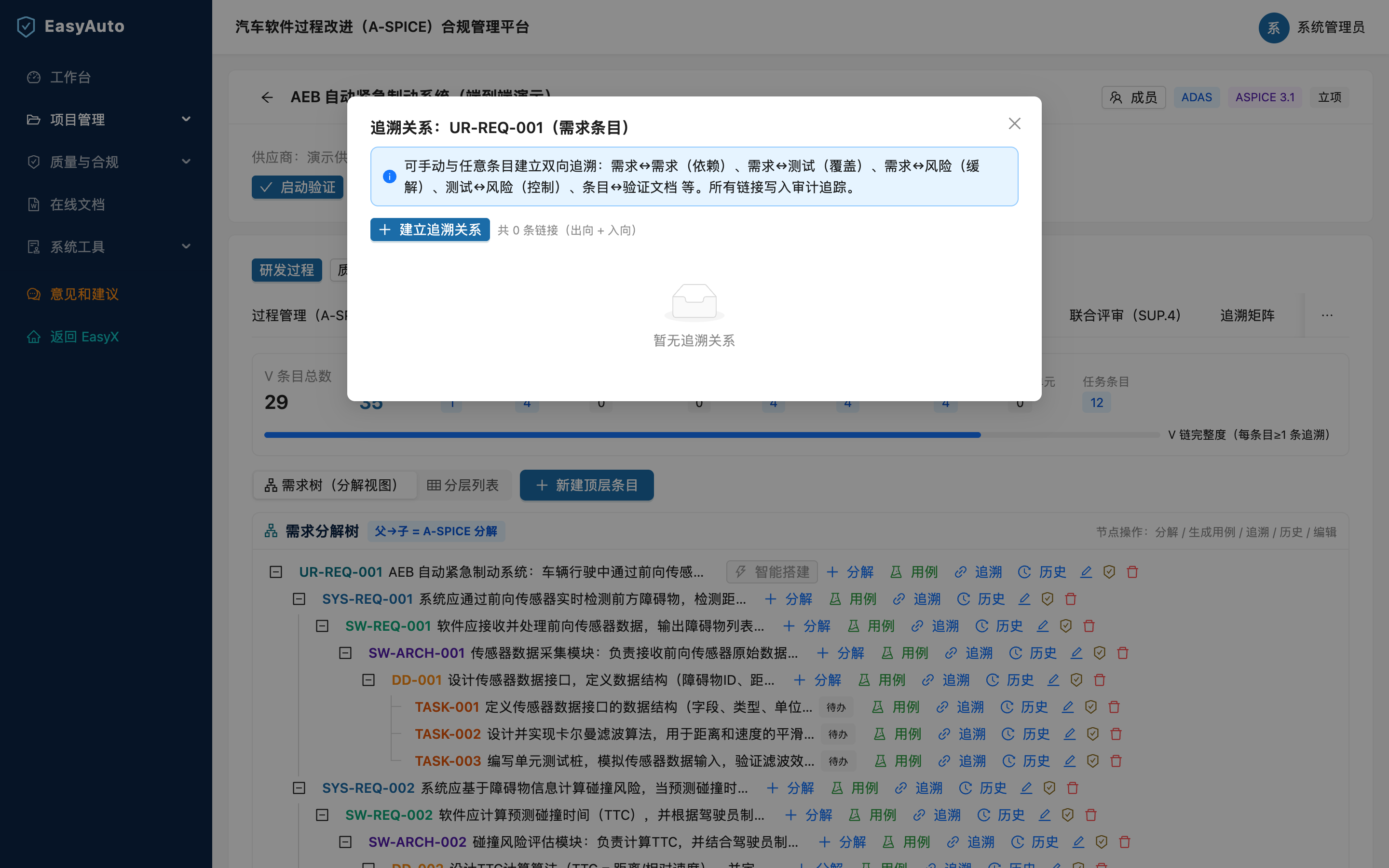Select 需求树（分解视图）view

(335, 485)
